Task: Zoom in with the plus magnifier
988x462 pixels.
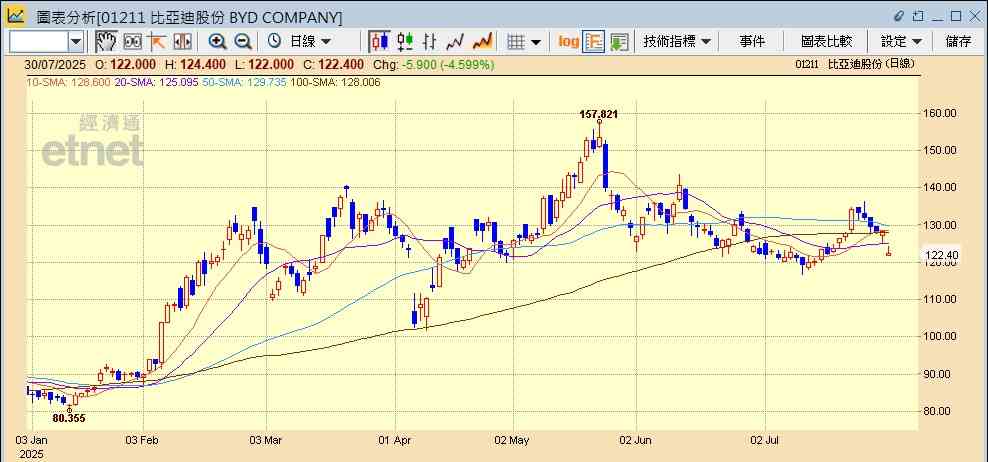Action: click(217, 42)
